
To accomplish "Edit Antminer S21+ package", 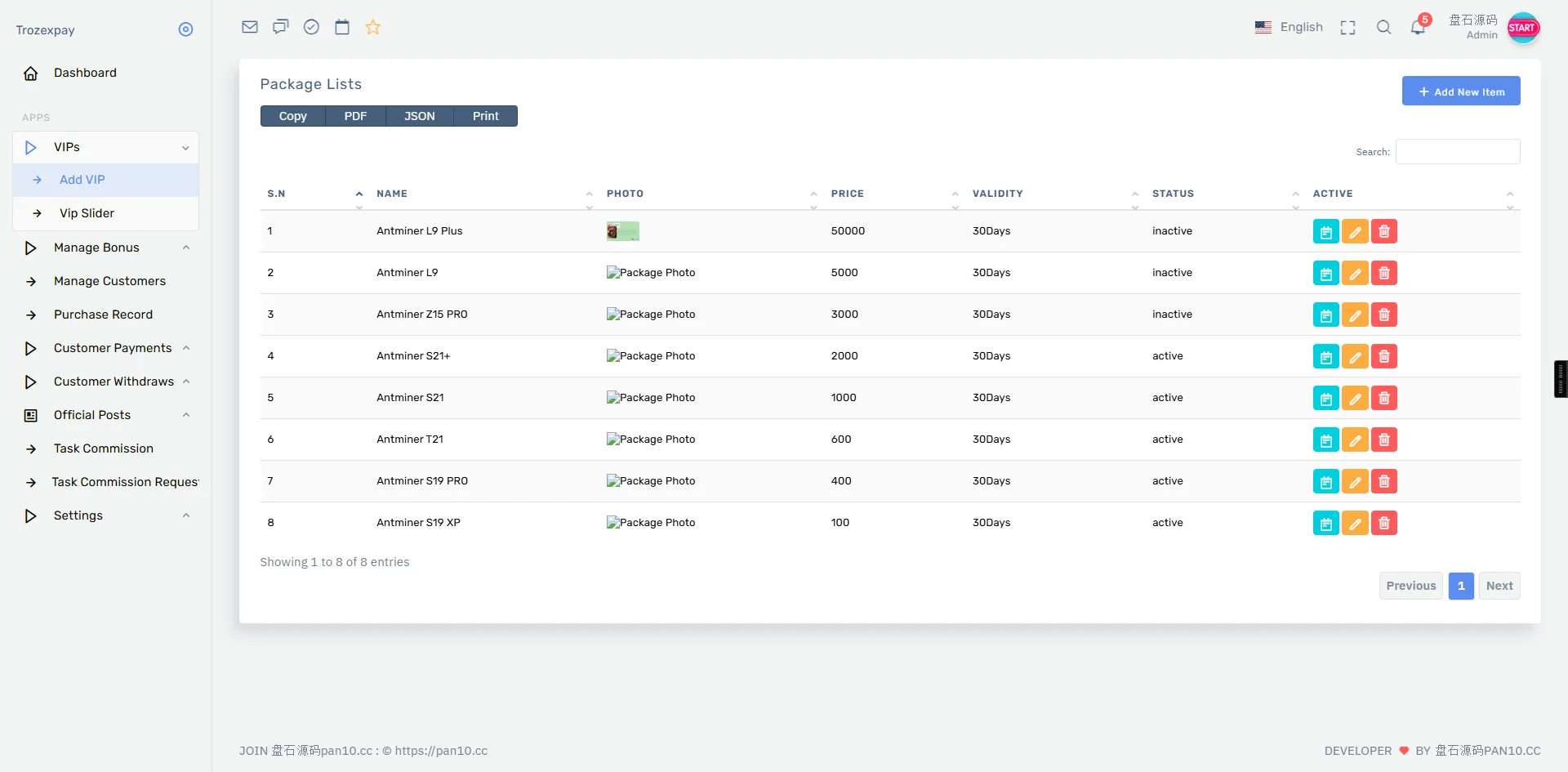I will (1355, 357).
